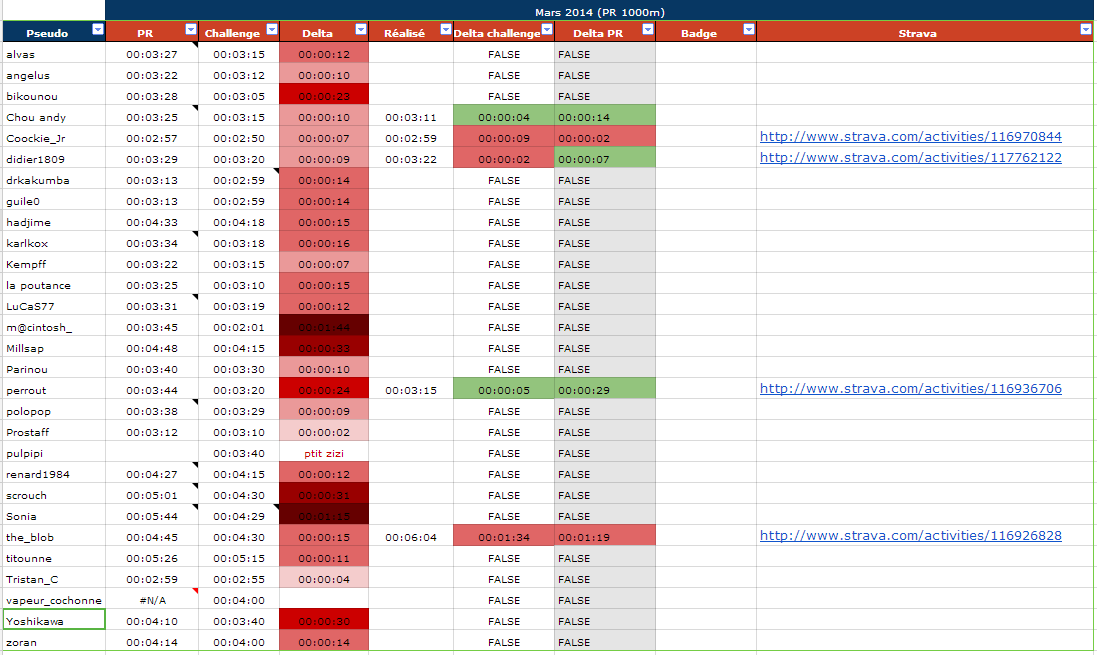Open the PR column filter dropdown
This screenshot has height=655, width=1097.
click(x=191, y=29)
